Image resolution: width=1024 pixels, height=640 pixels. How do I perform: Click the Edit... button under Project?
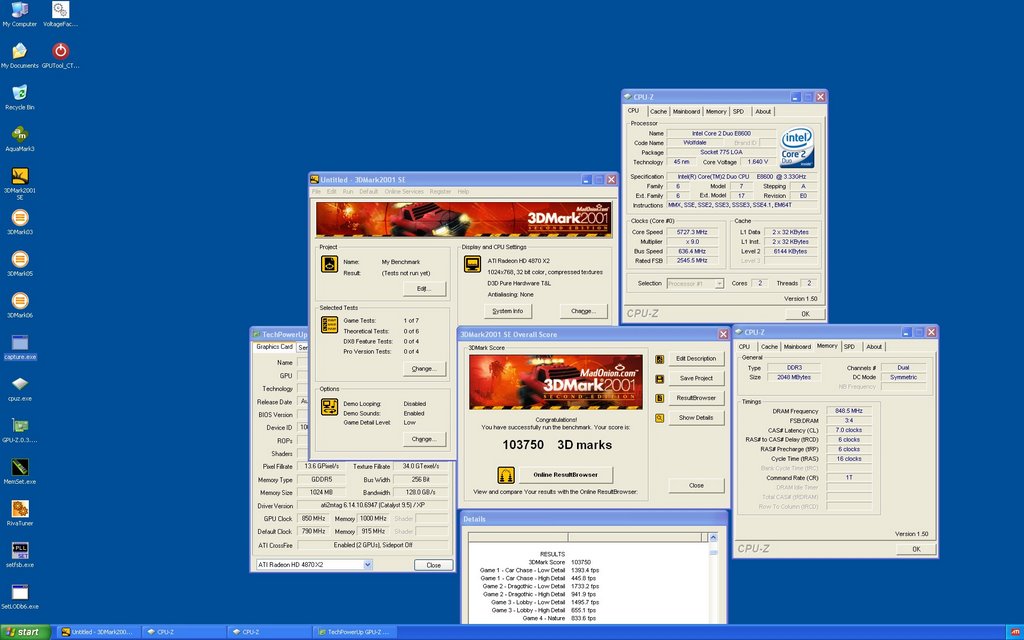424,289
